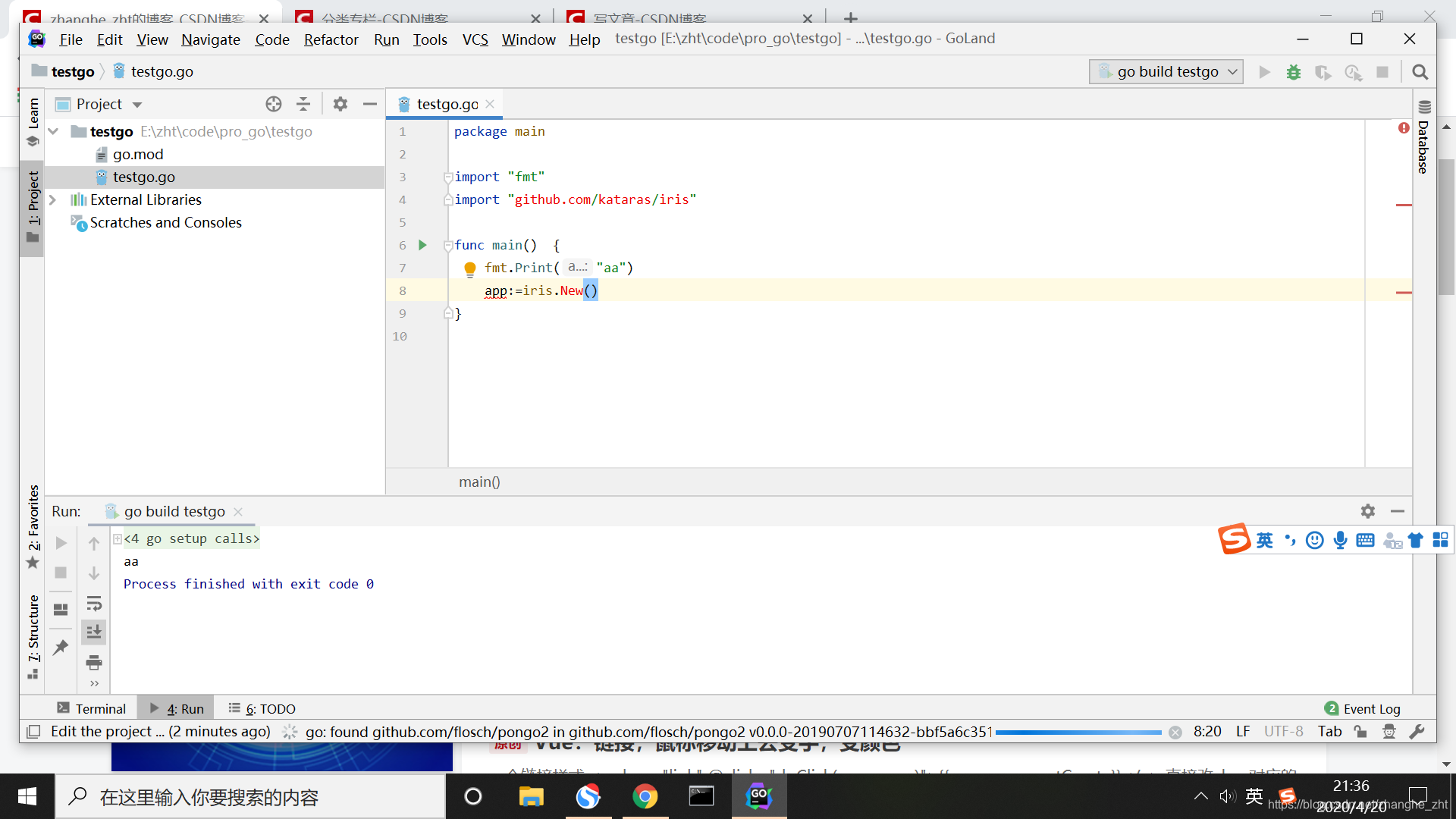Viewport: 1456px width, 819px height.
Task: Toggle soft-wrap in Run console
Action: coord(94,604)
